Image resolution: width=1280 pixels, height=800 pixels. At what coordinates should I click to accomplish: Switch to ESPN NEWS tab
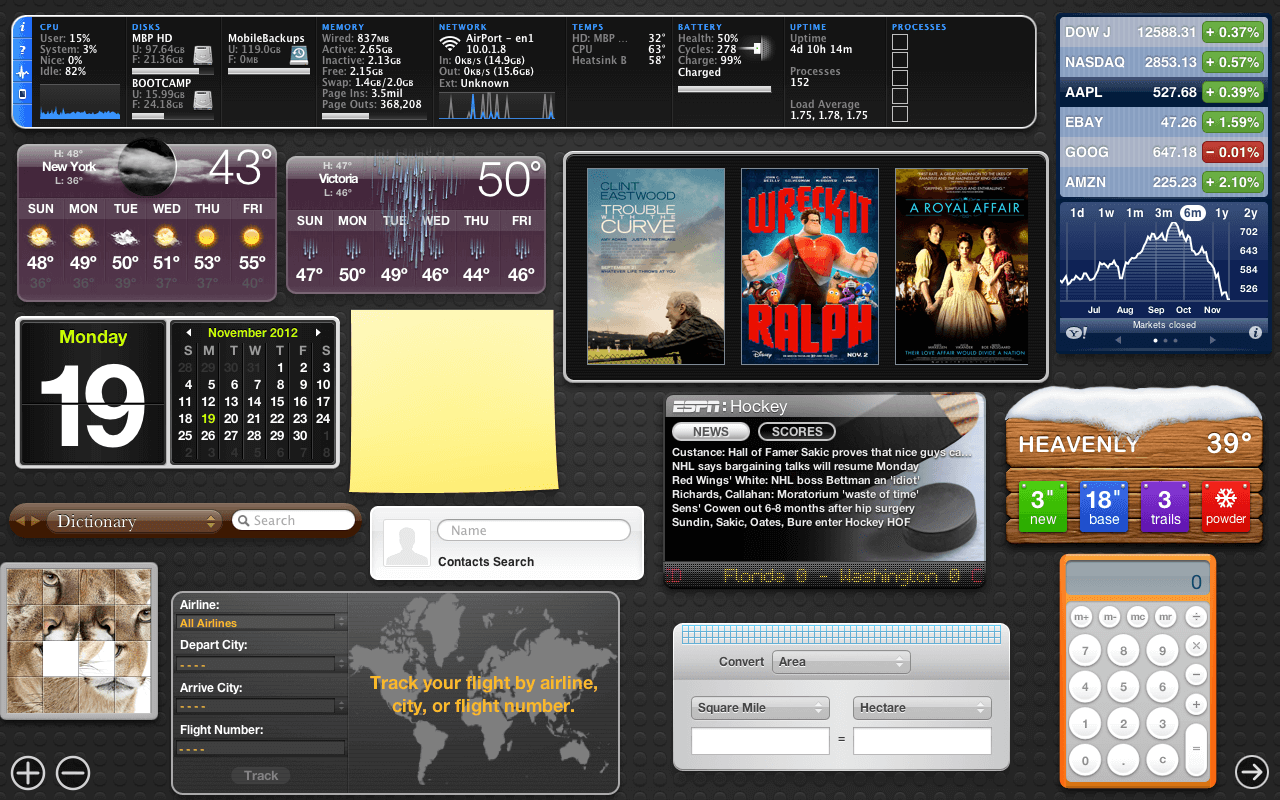pyautogui.click(x=711, y=432)
